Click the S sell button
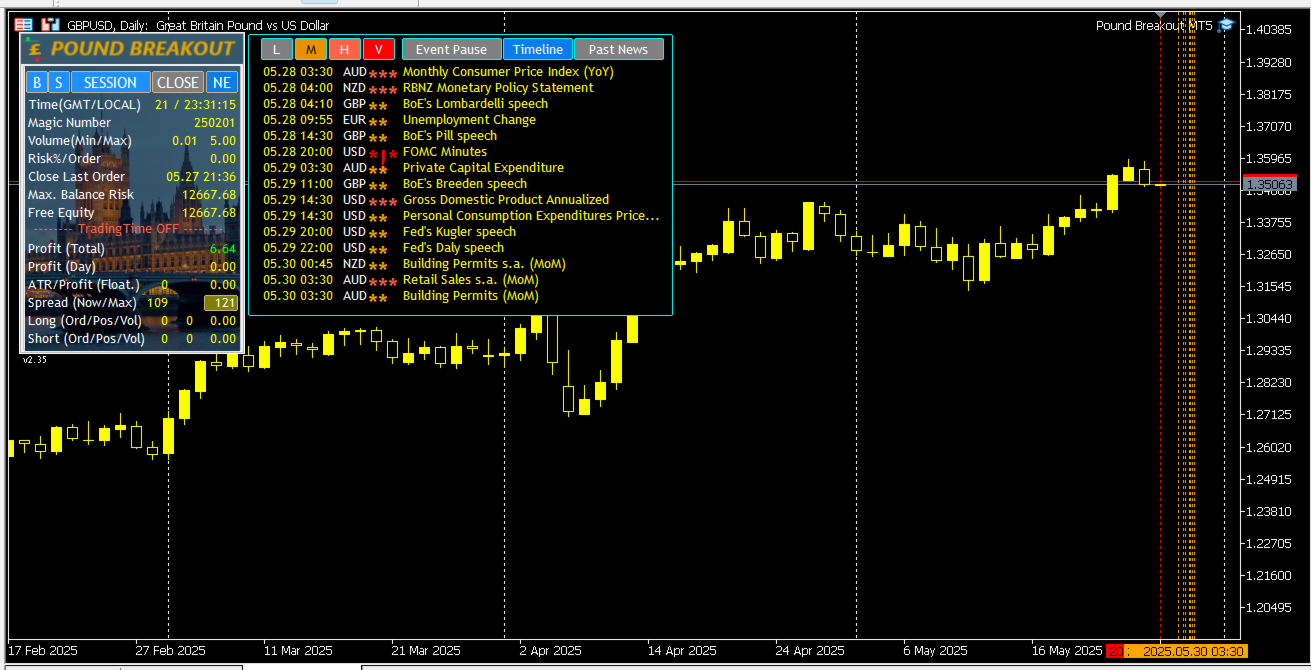 (x=59, y=83)
